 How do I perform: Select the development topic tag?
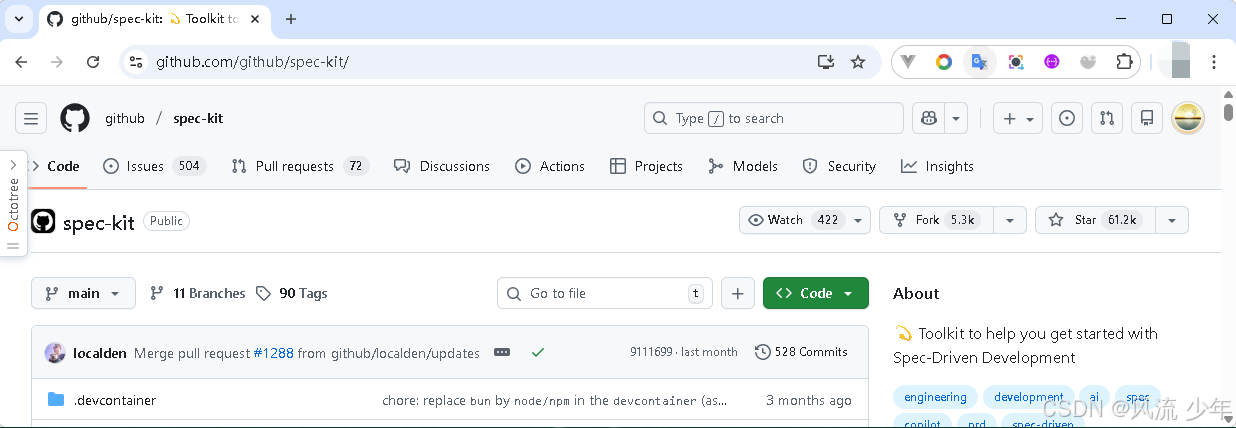pos(1029,397)
